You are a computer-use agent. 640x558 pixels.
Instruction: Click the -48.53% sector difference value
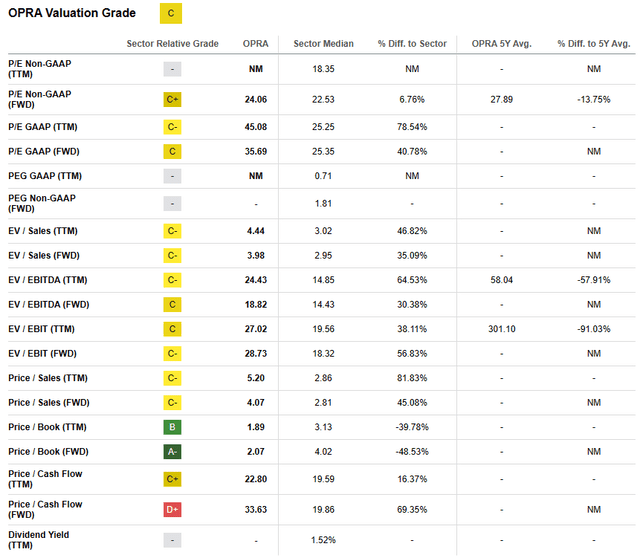412,451
